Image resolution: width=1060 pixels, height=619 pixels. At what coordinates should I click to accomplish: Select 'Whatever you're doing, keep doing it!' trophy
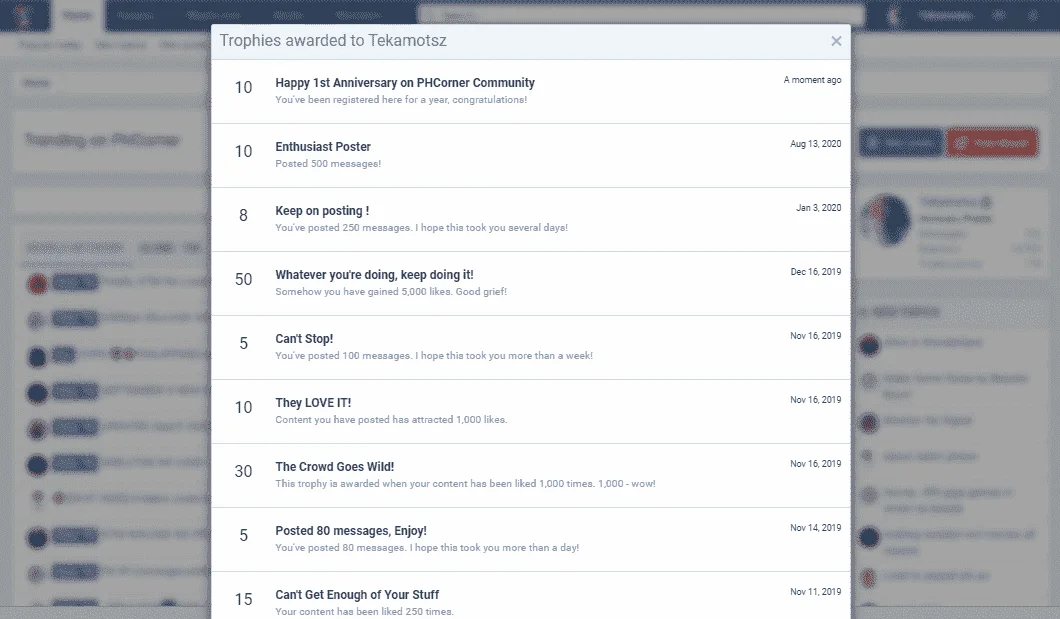coord(375,275)
